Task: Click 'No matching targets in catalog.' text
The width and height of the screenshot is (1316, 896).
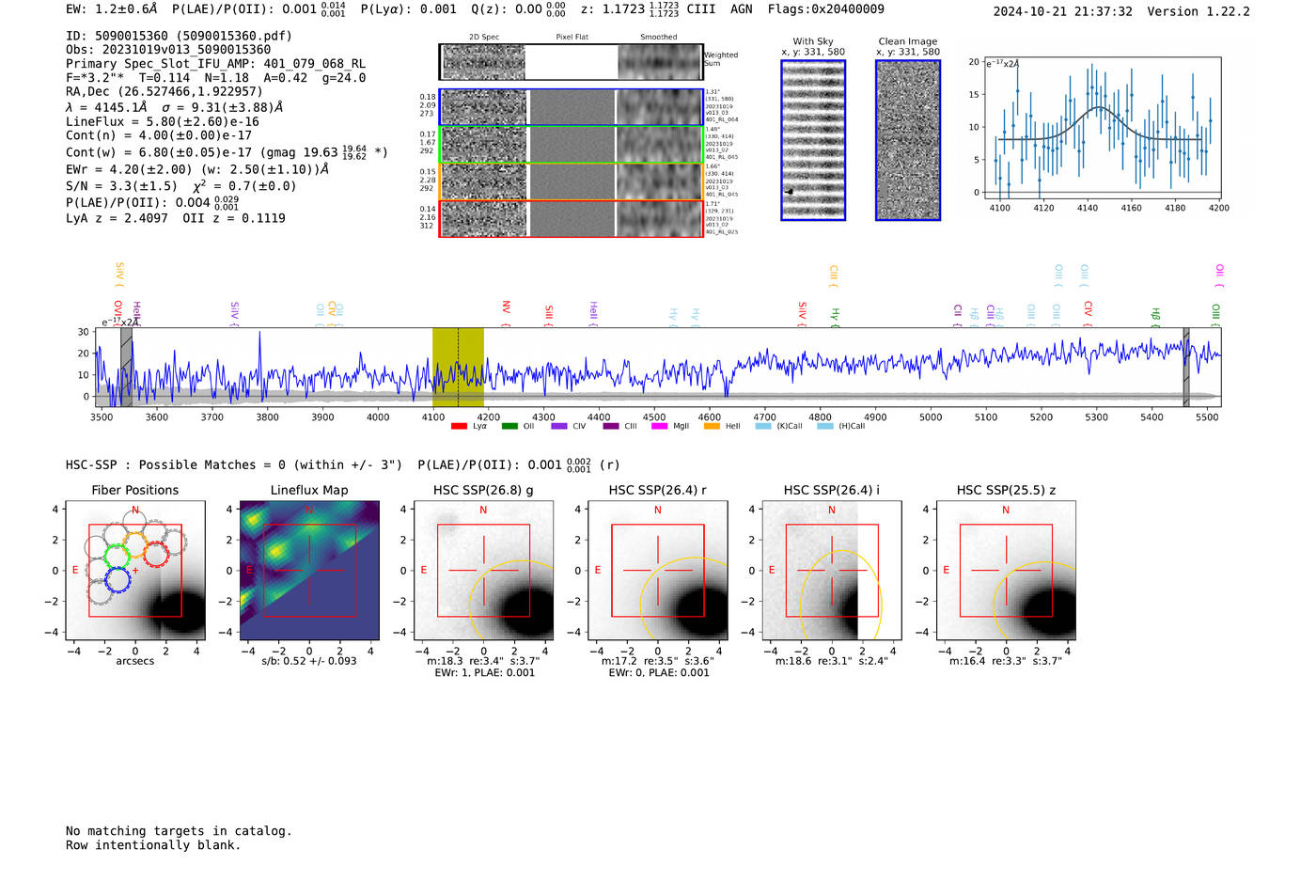Action: tap(179, 831)
